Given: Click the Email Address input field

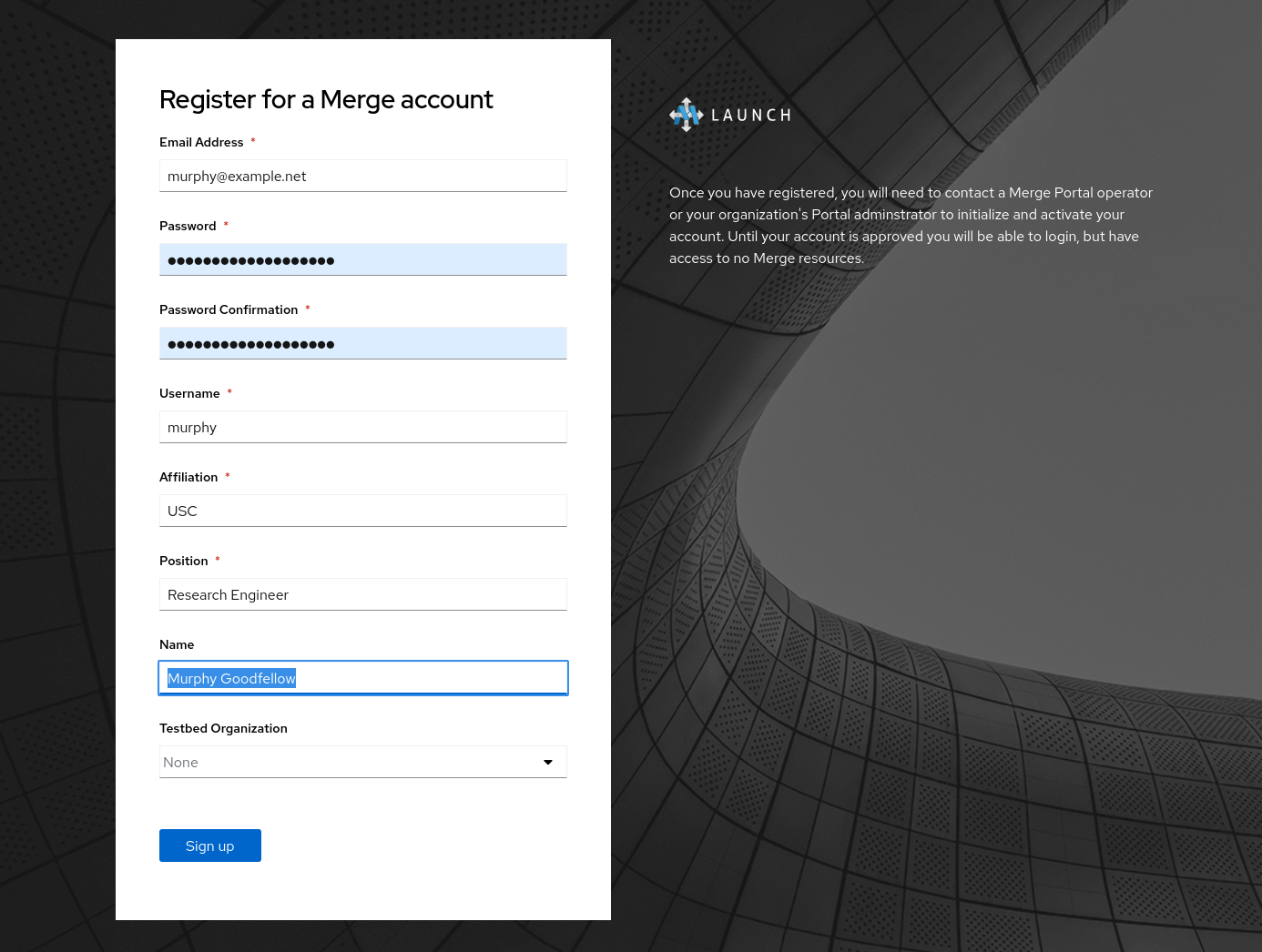Looking at the screenshot, I should pos(363,176).
